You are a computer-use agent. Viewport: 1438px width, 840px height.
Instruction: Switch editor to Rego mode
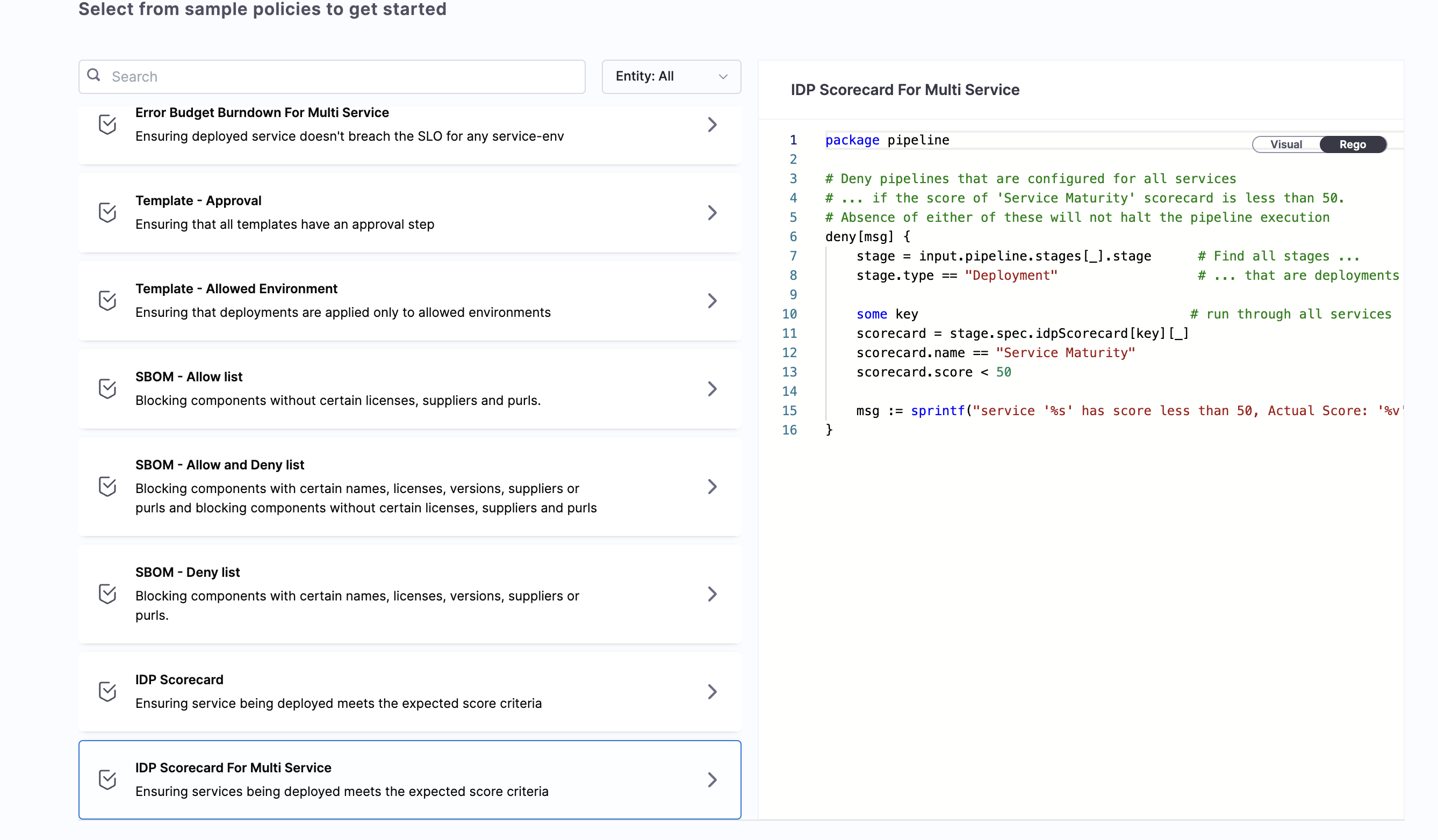click(x=1352, y=144)
